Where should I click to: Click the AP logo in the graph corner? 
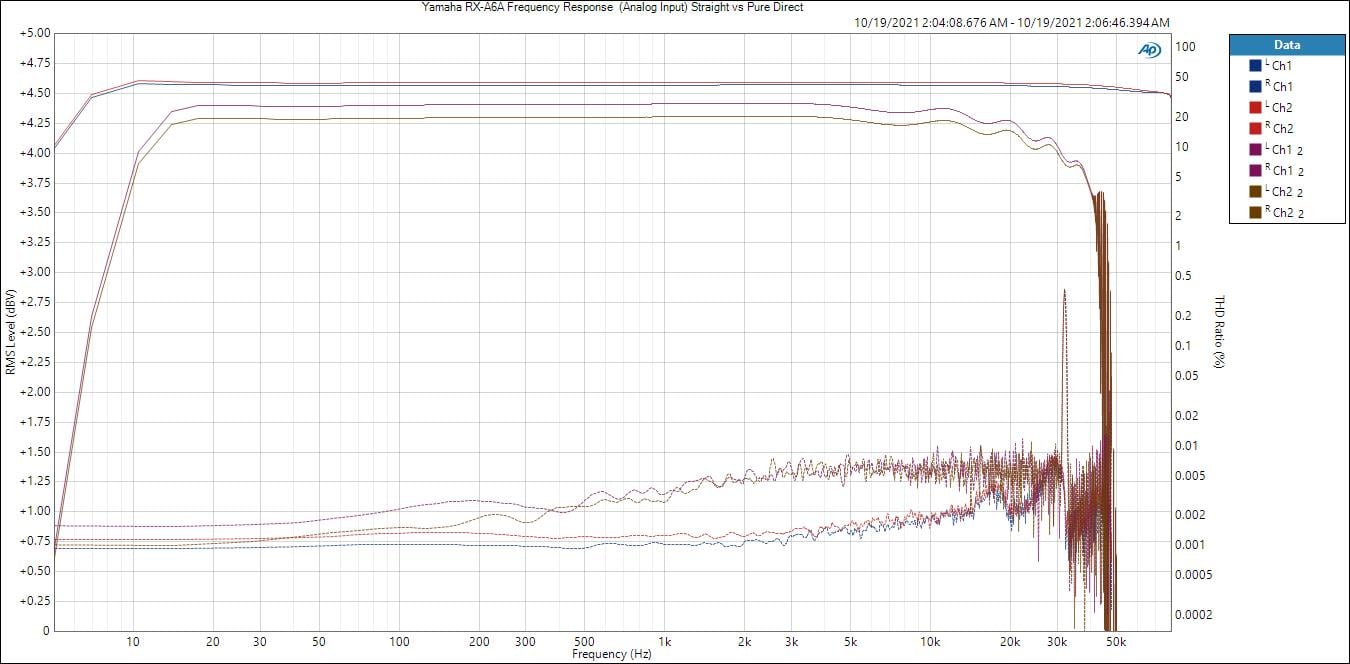point(1149,50)
